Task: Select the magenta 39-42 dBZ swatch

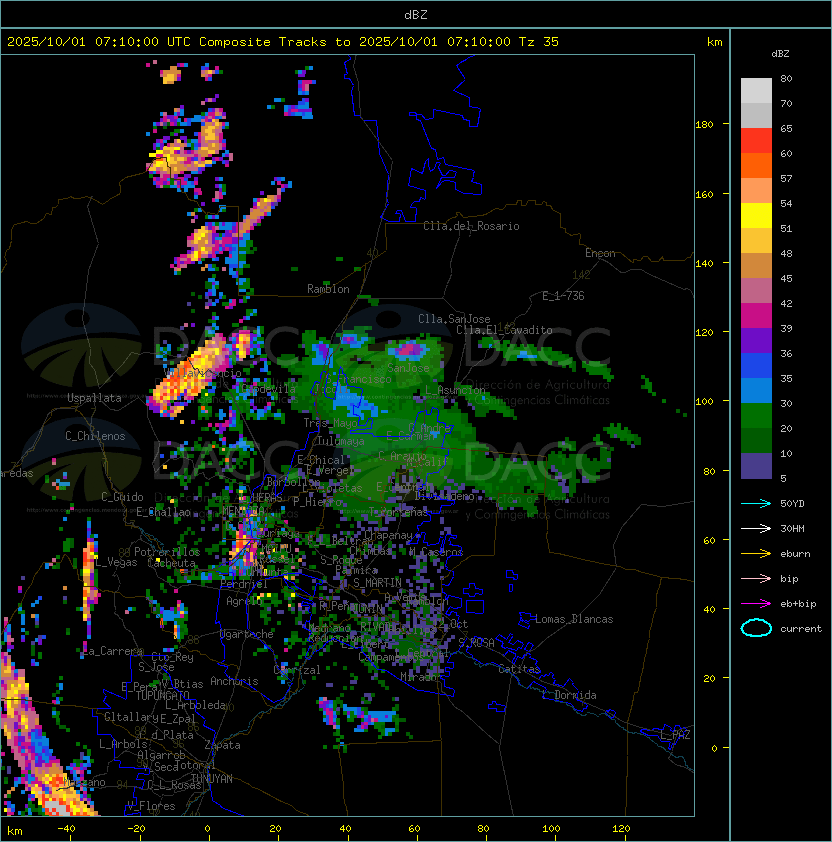Action: pos(756,316)
